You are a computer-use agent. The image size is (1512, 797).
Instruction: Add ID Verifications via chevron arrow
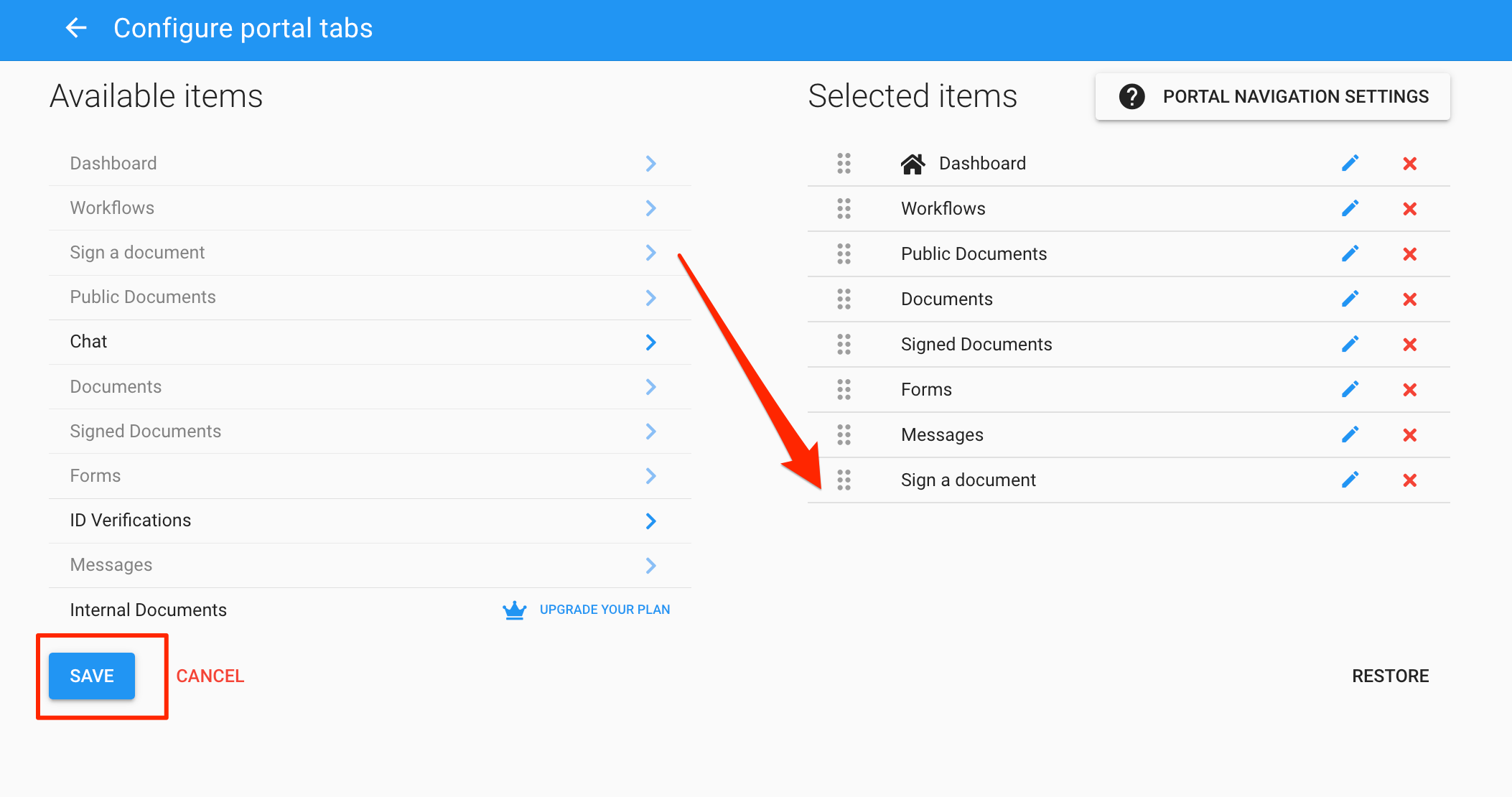[650, 521]
